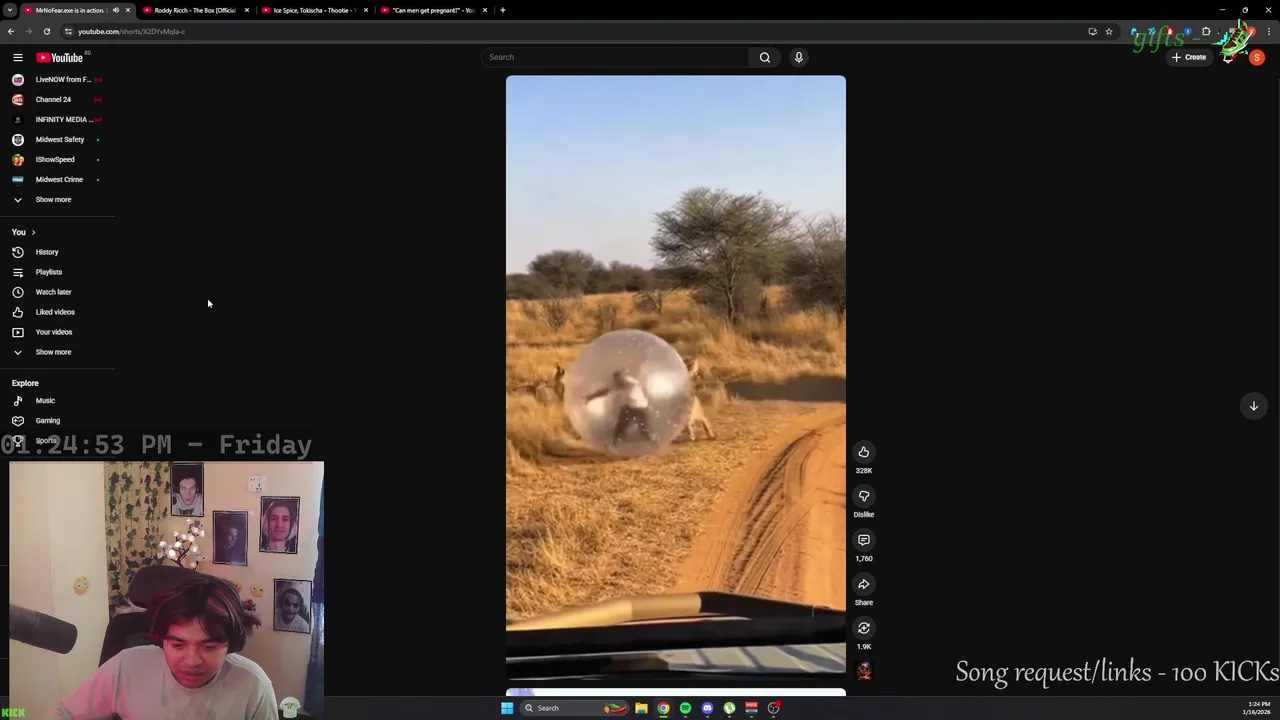This screenshot has width=1280, height=720.
Task: Click the install app icon in address bar
Action: [1092, 31]
